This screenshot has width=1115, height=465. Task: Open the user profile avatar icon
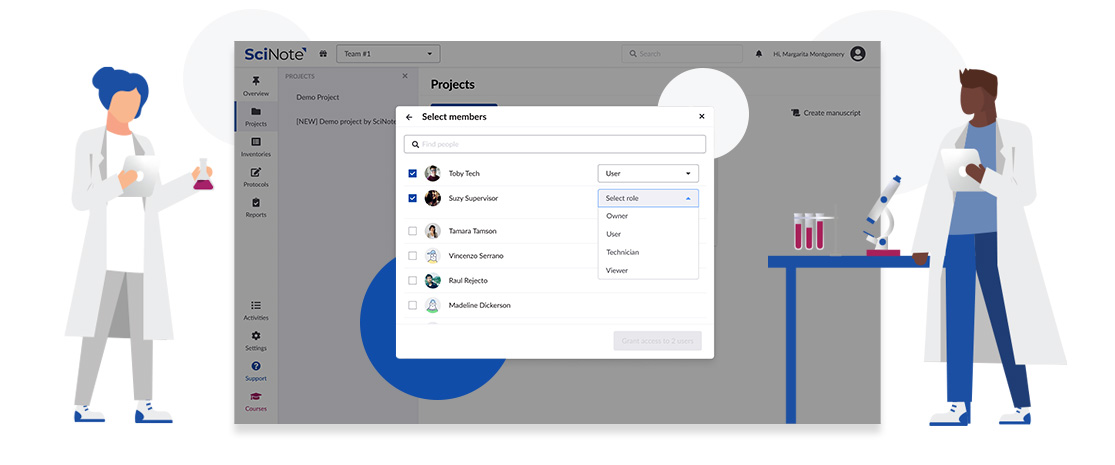[858, 53]
